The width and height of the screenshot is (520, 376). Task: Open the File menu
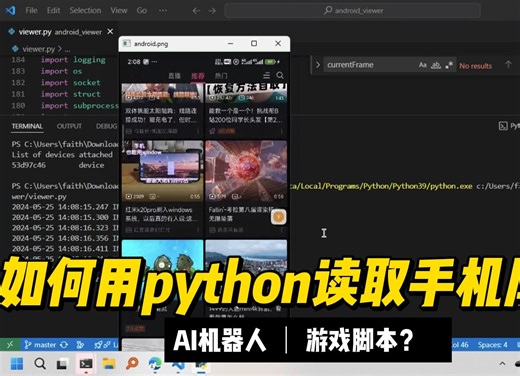[x=31, y=10]
